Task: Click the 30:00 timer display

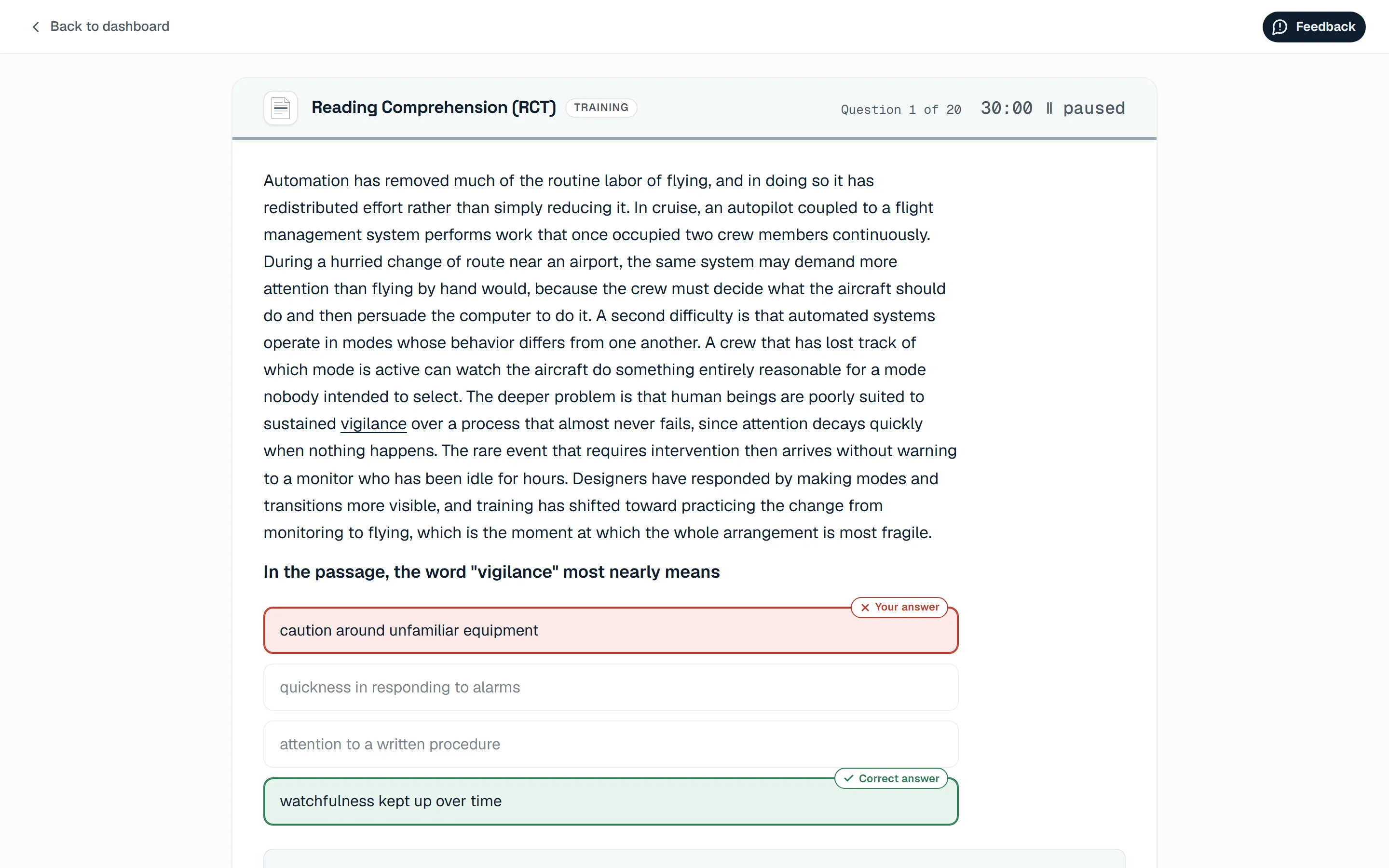Action: (x=1006, y=108)
